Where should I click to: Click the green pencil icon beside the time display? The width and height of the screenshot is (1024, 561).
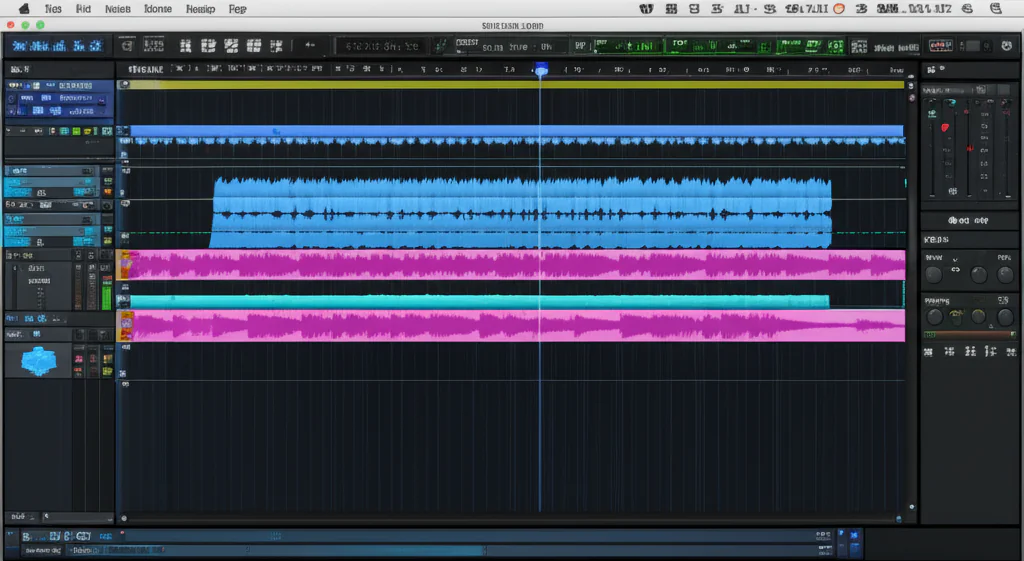tap(441, 46)
